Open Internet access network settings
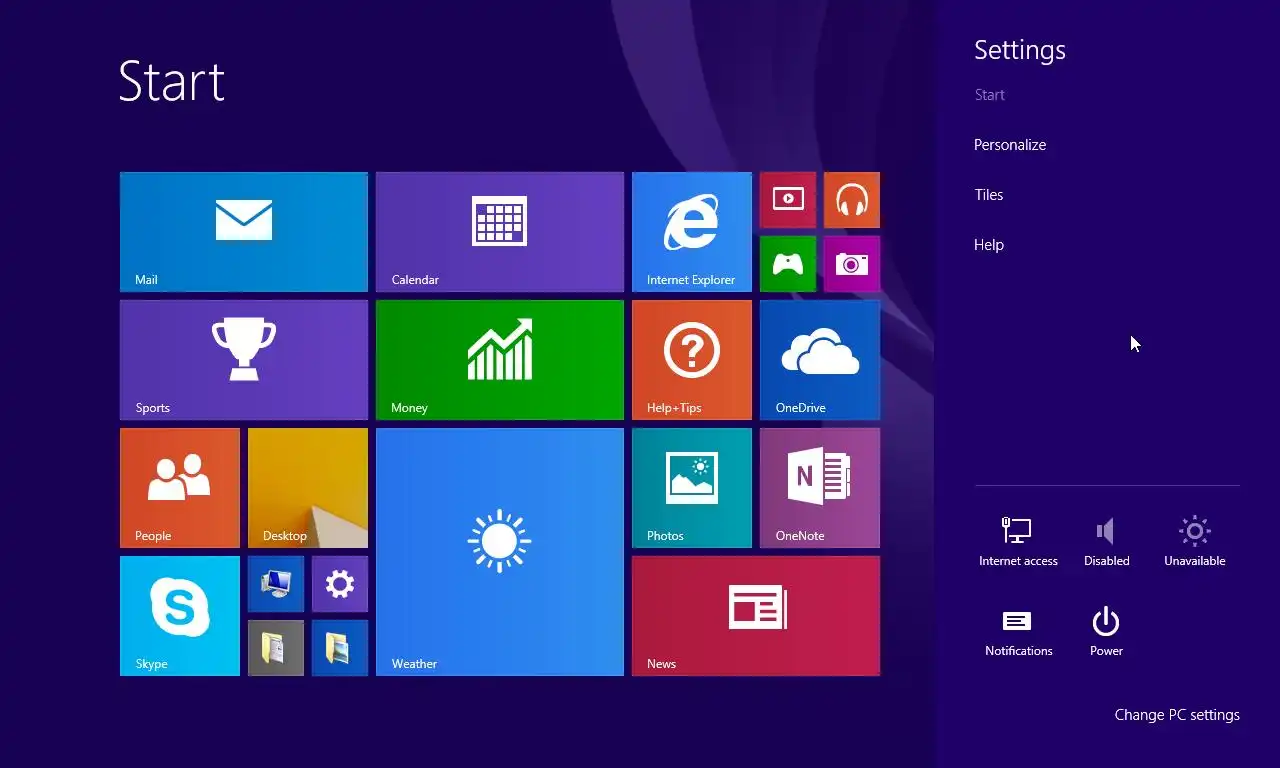The image size is (1280, 768). tap(1018, 541)
